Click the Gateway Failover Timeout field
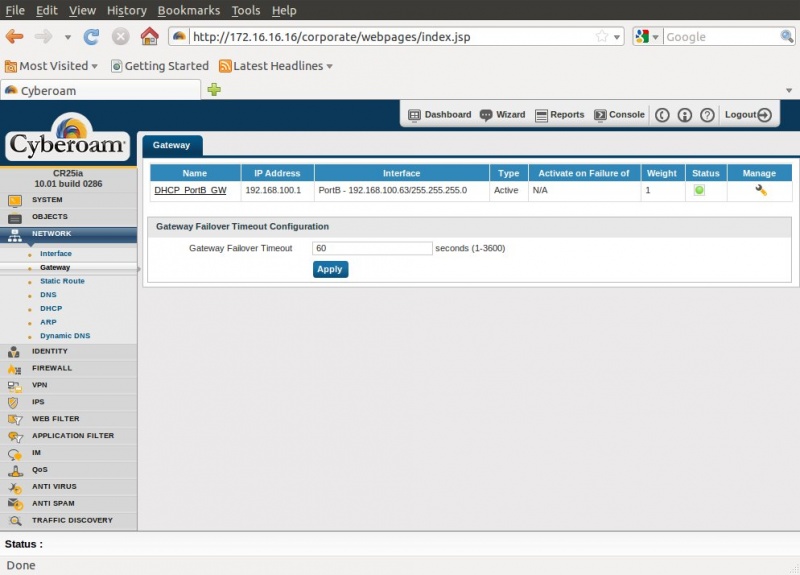Image resolution: width=800 pixels, height=575 pixels. [372, 248]
